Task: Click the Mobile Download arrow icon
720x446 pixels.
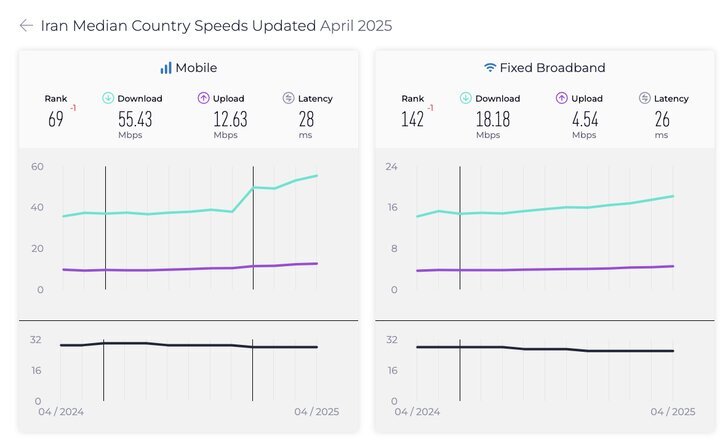Action: tap(108, 98)
